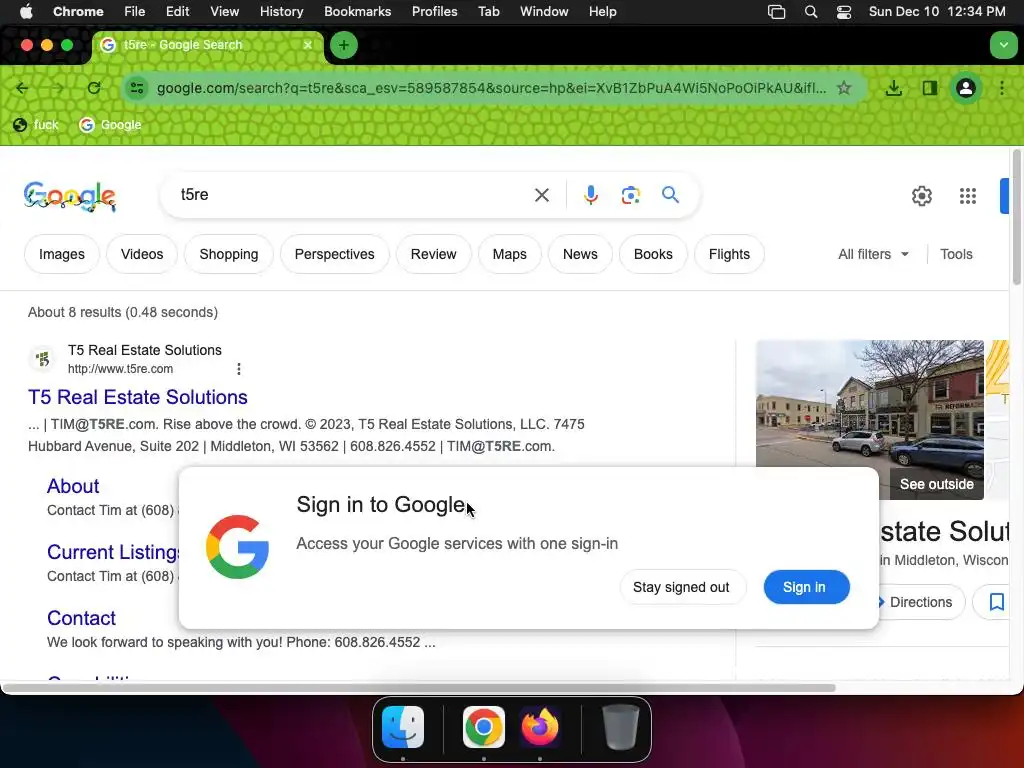Switch to Maps results
The width and height of the screenshot is (1024, 768).
(x=509, y=254)
